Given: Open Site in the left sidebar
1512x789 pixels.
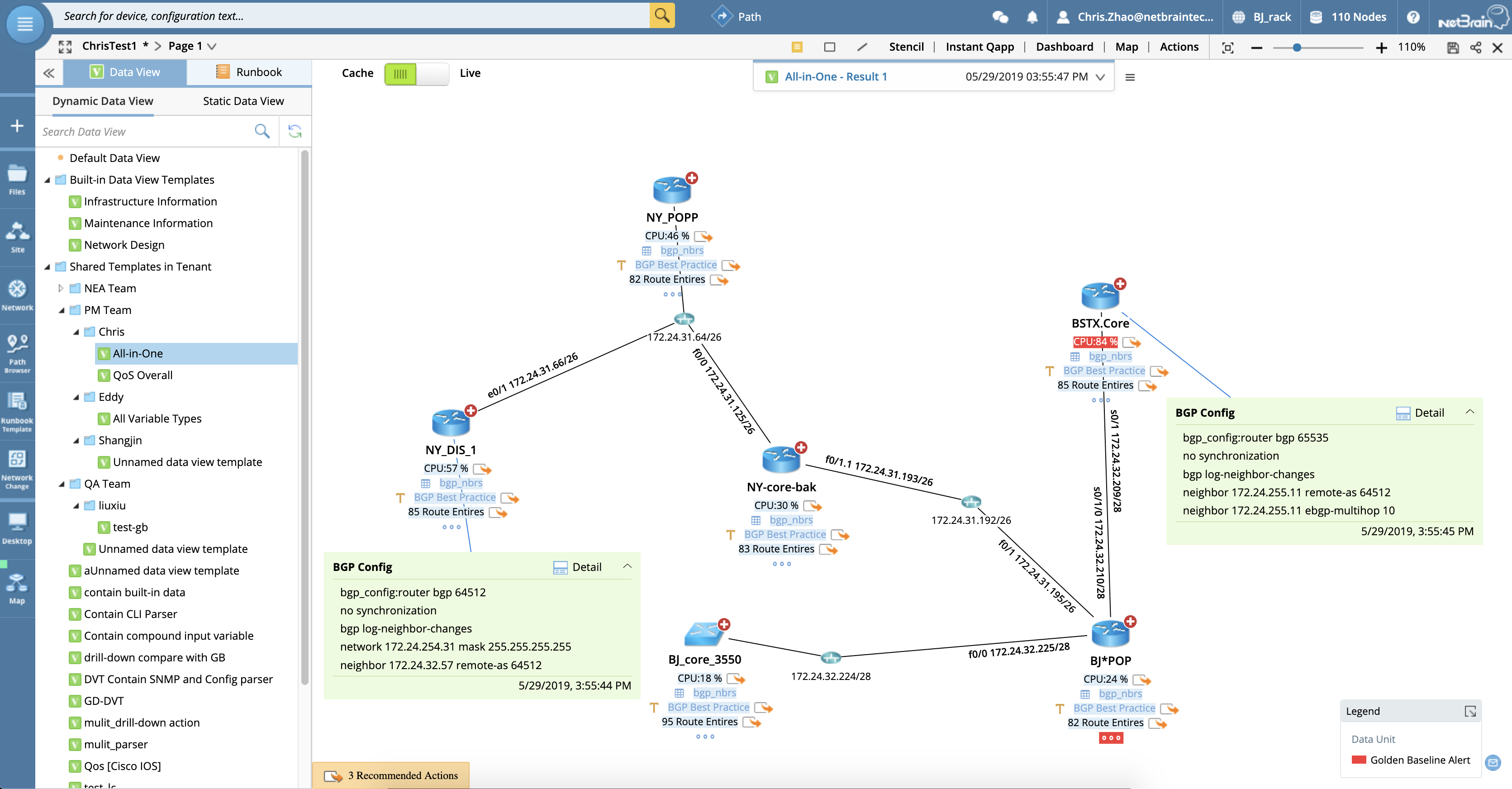Looking at the screenshot, I should 17,238.
